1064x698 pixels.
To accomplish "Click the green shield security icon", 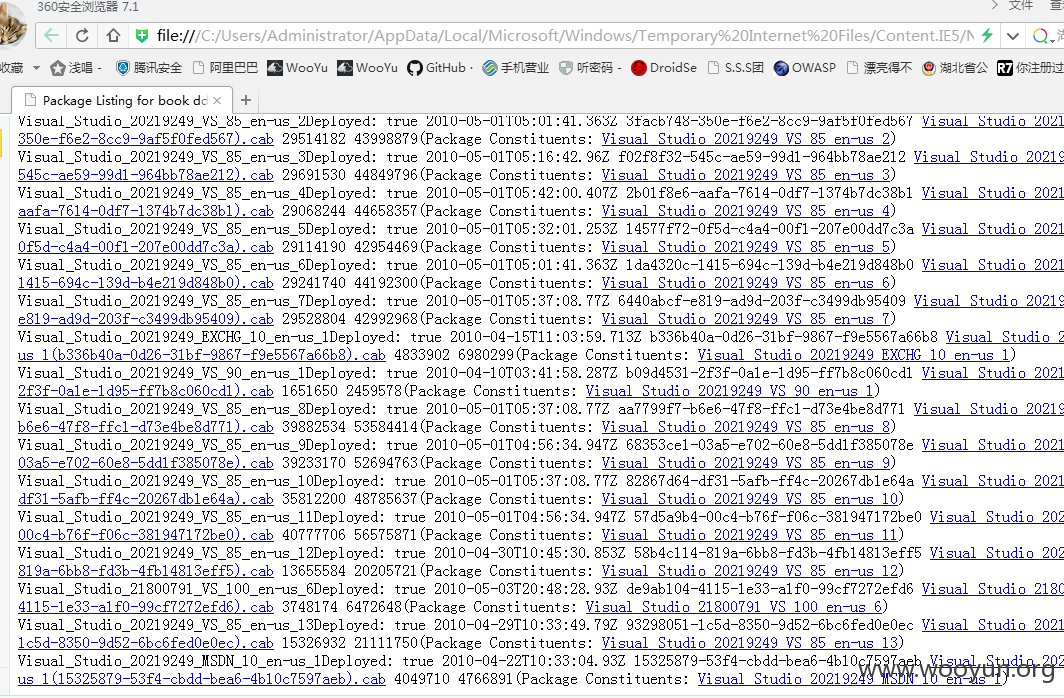I will point(142,35).
